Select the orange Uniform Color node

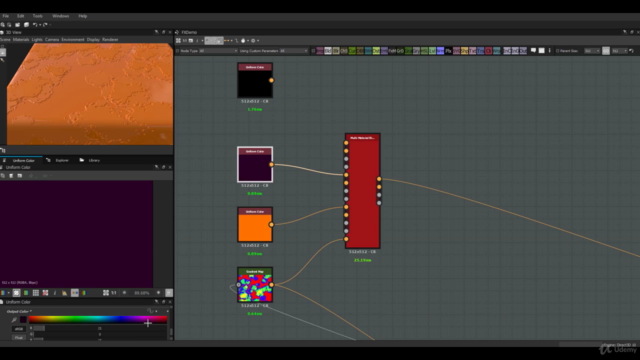click(255, 224)
